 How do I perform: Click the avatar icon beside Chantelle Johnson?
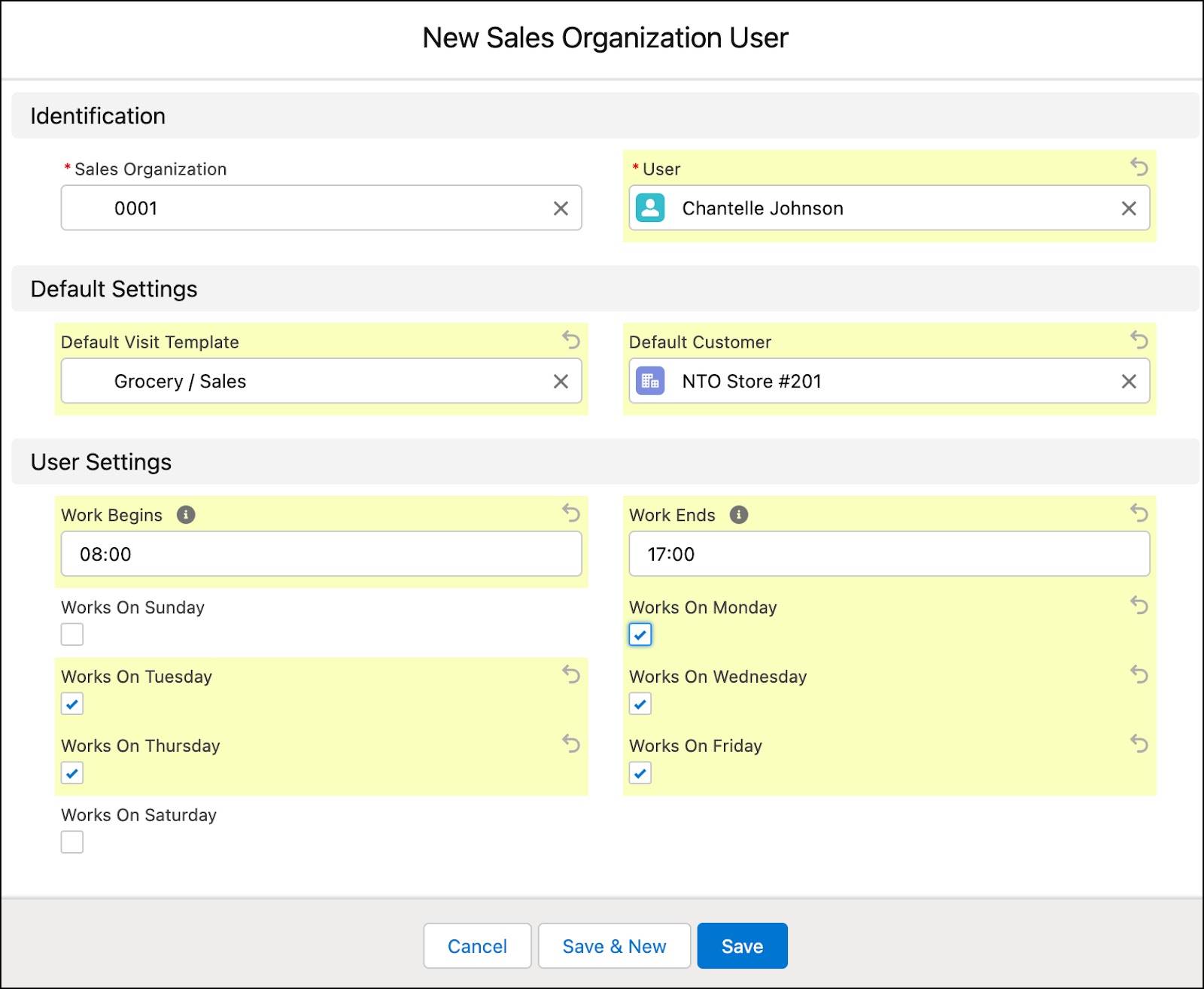650,208
